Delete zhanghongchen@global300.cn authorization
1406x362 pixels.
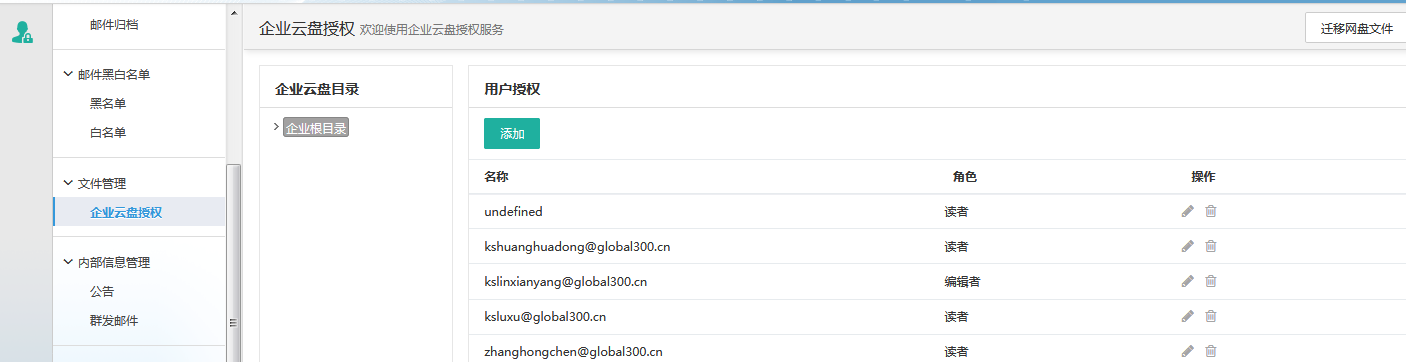coord(1211,351)
